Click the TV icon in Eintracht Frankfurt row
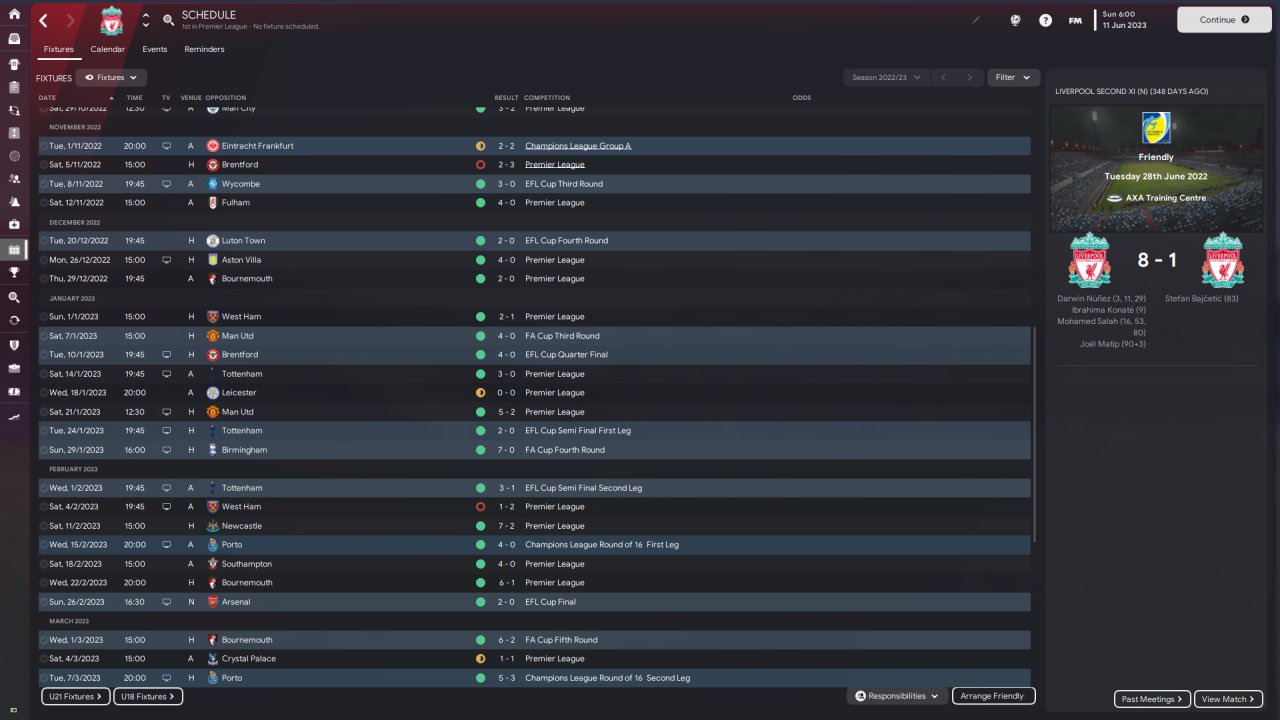 click(x=166, y=146)
